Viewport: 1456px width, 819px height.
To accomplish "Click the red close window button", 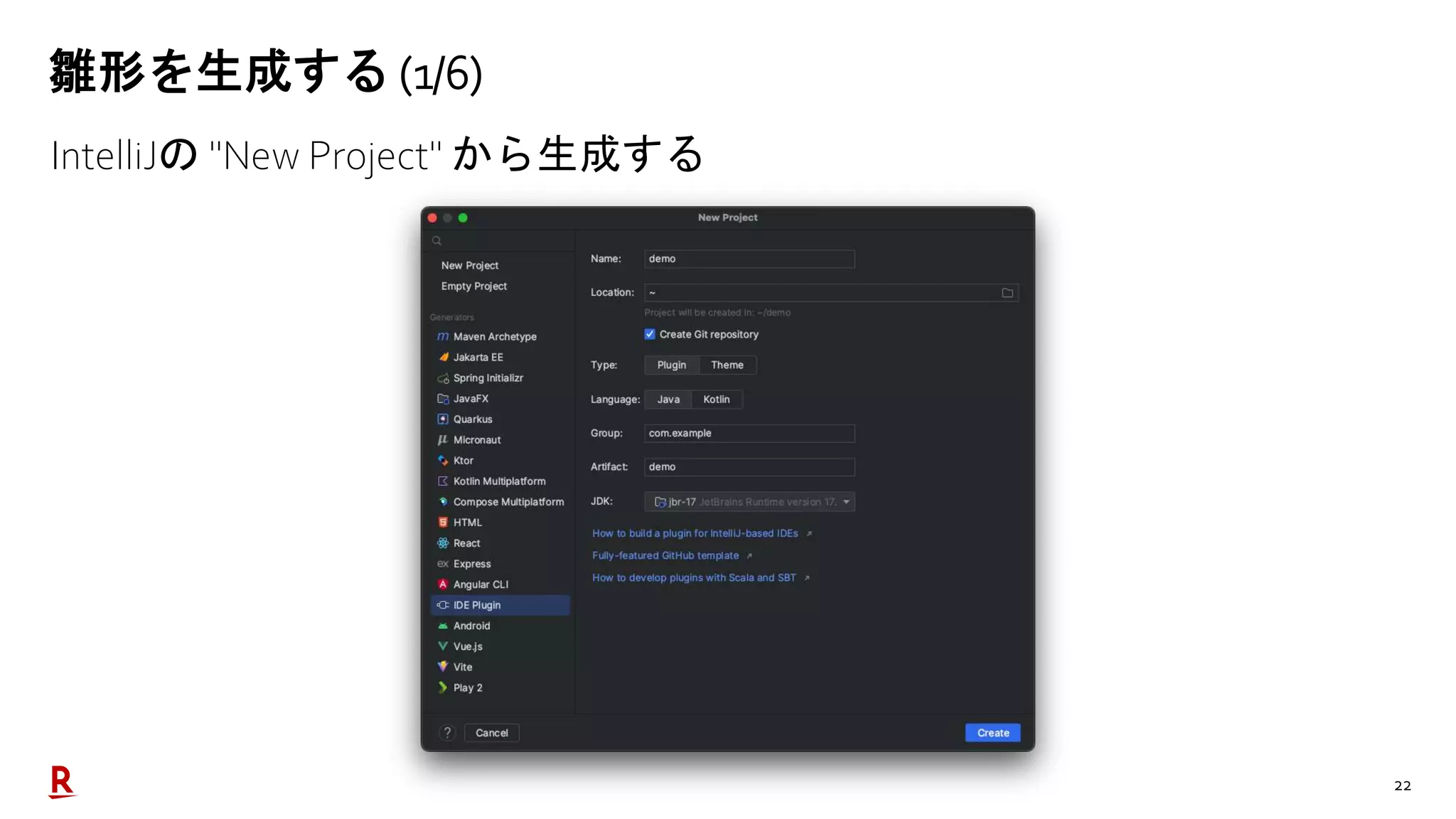I will (433, 218).
